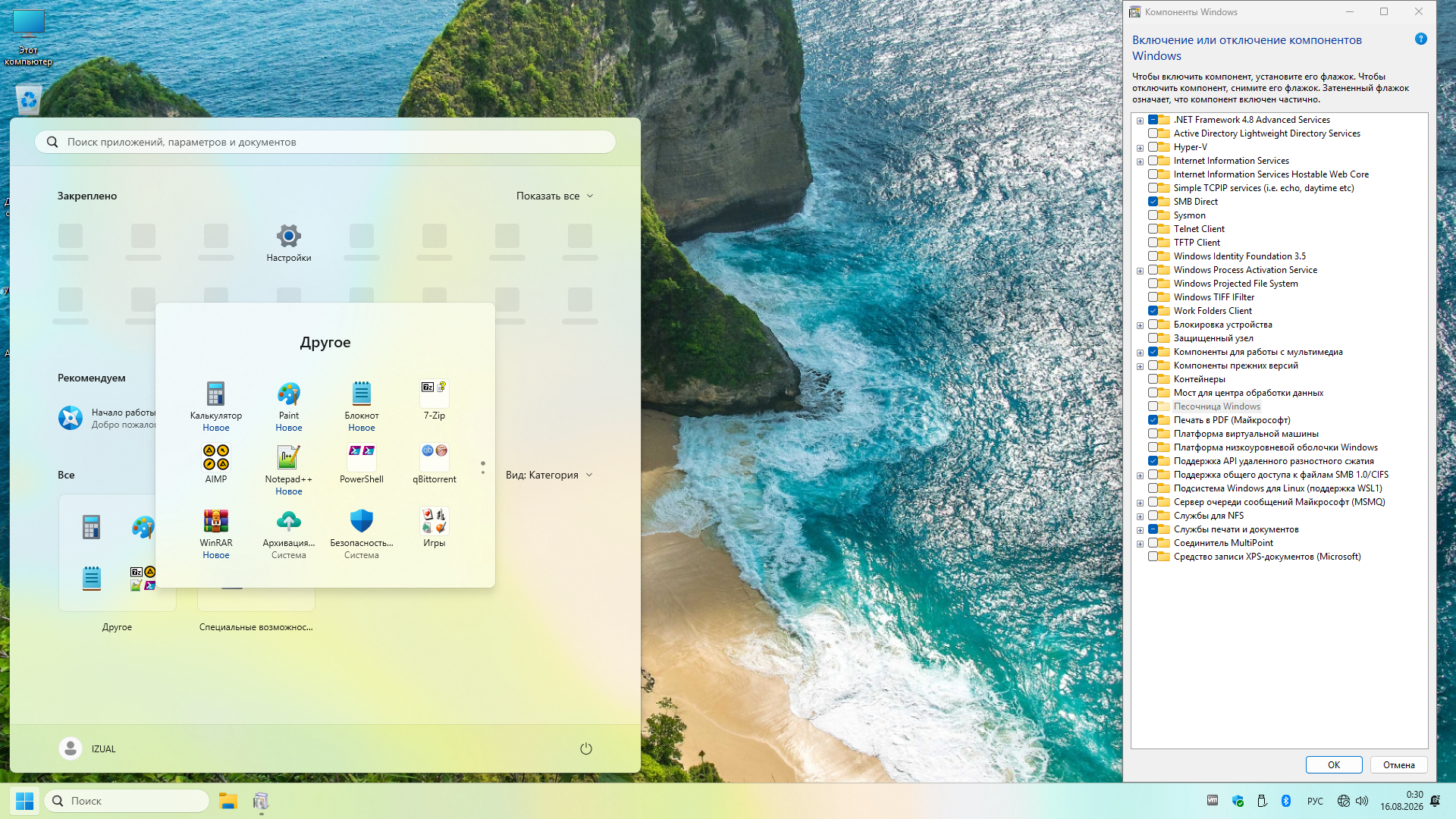Launch qBittorrent group icon

coord(435,458)
